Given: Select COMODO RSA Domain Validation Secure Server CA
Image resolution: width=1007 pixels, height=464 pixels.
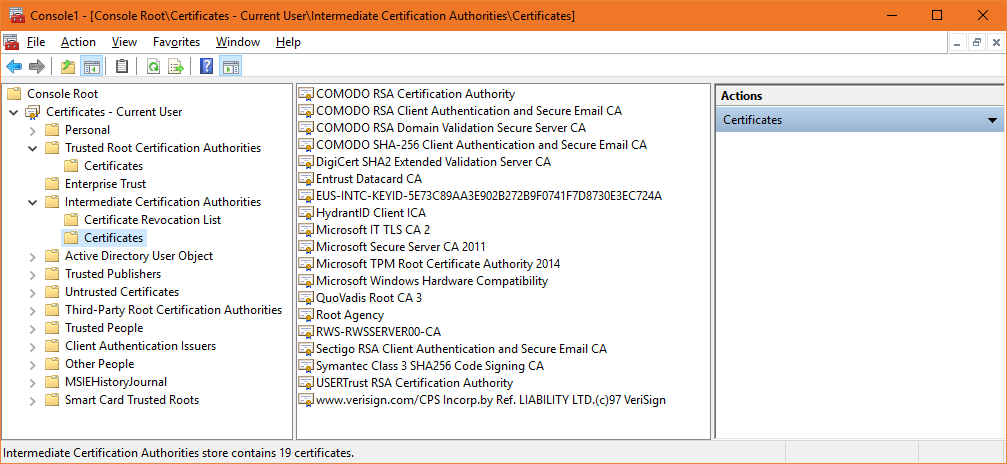Looking at the screenshot, I should point(451,128).
